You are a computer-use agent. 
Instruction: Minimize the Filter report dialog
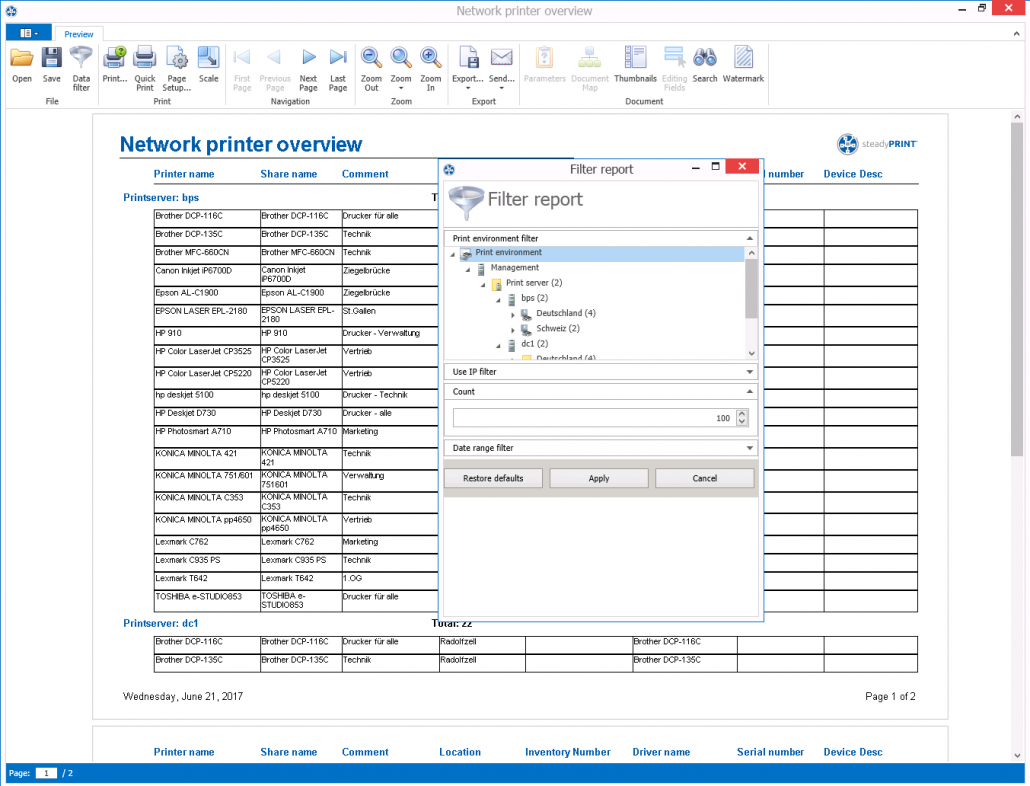[x=696, y=167]
